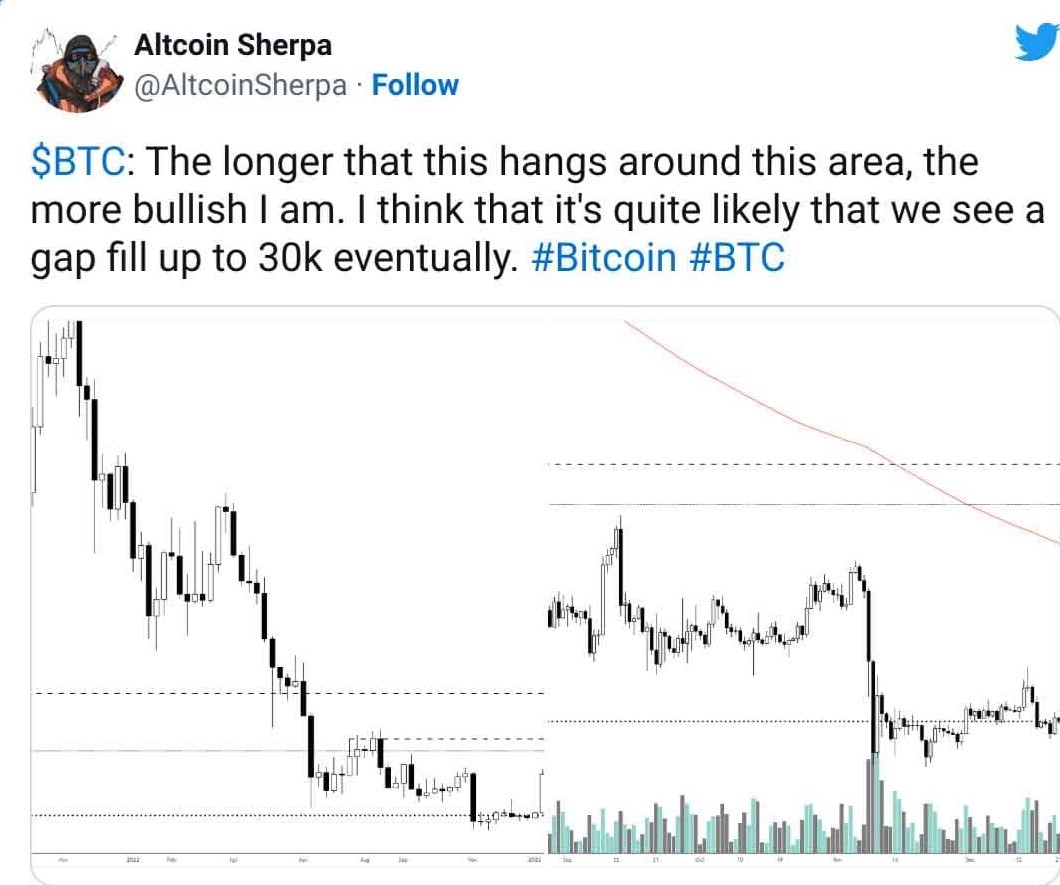Screen dimensions: 1060x885
Task: Click the spike candle near start of right chart
Action: pos(618,560)
